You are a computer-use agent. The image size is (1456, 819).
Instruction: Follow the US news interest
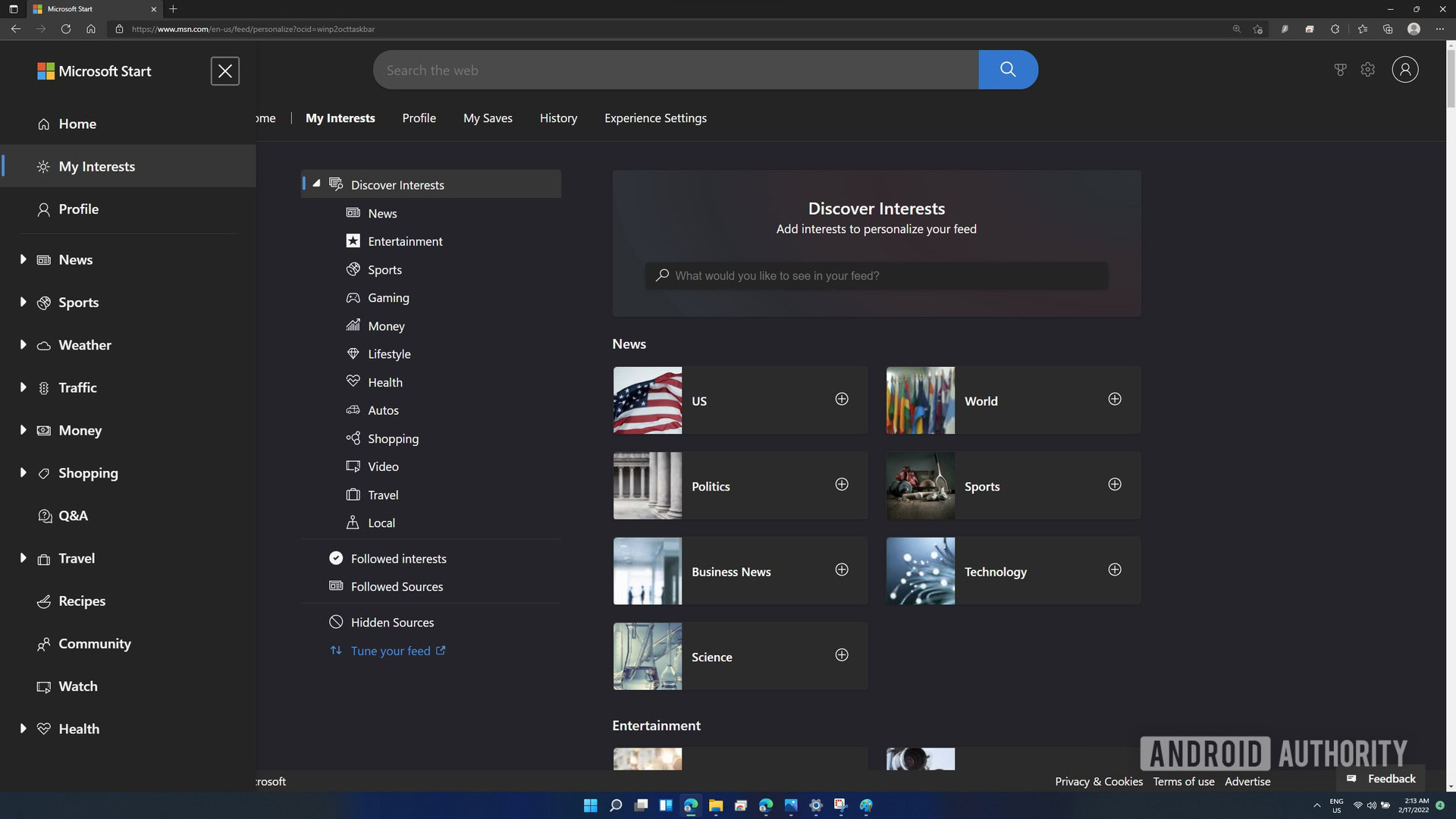(841, 400)
